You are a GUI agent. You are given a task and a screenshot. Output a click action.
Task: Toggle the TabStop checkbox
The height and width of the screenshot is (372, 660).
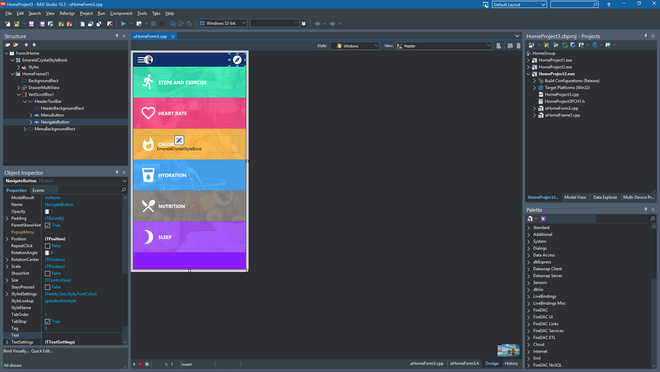(x=48, y=322)
